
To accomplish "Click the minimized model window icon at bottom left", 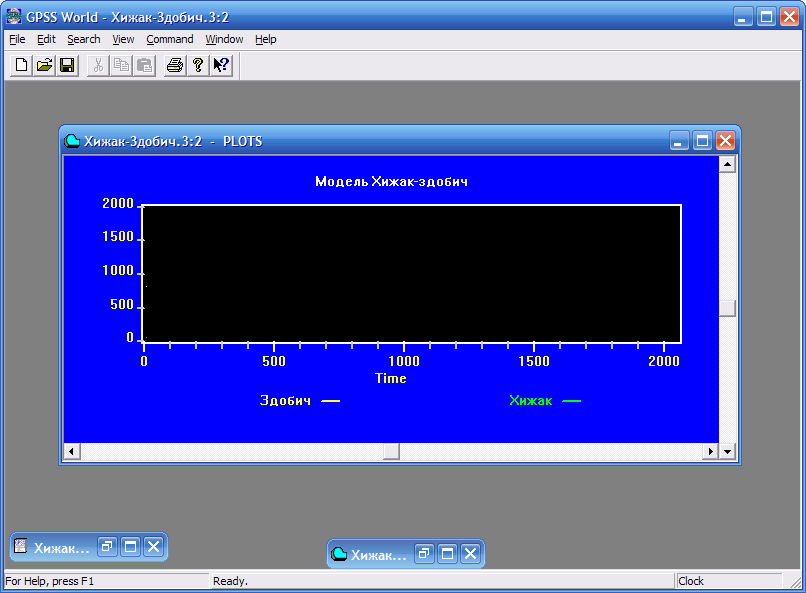I will click(x=21, y=546).
